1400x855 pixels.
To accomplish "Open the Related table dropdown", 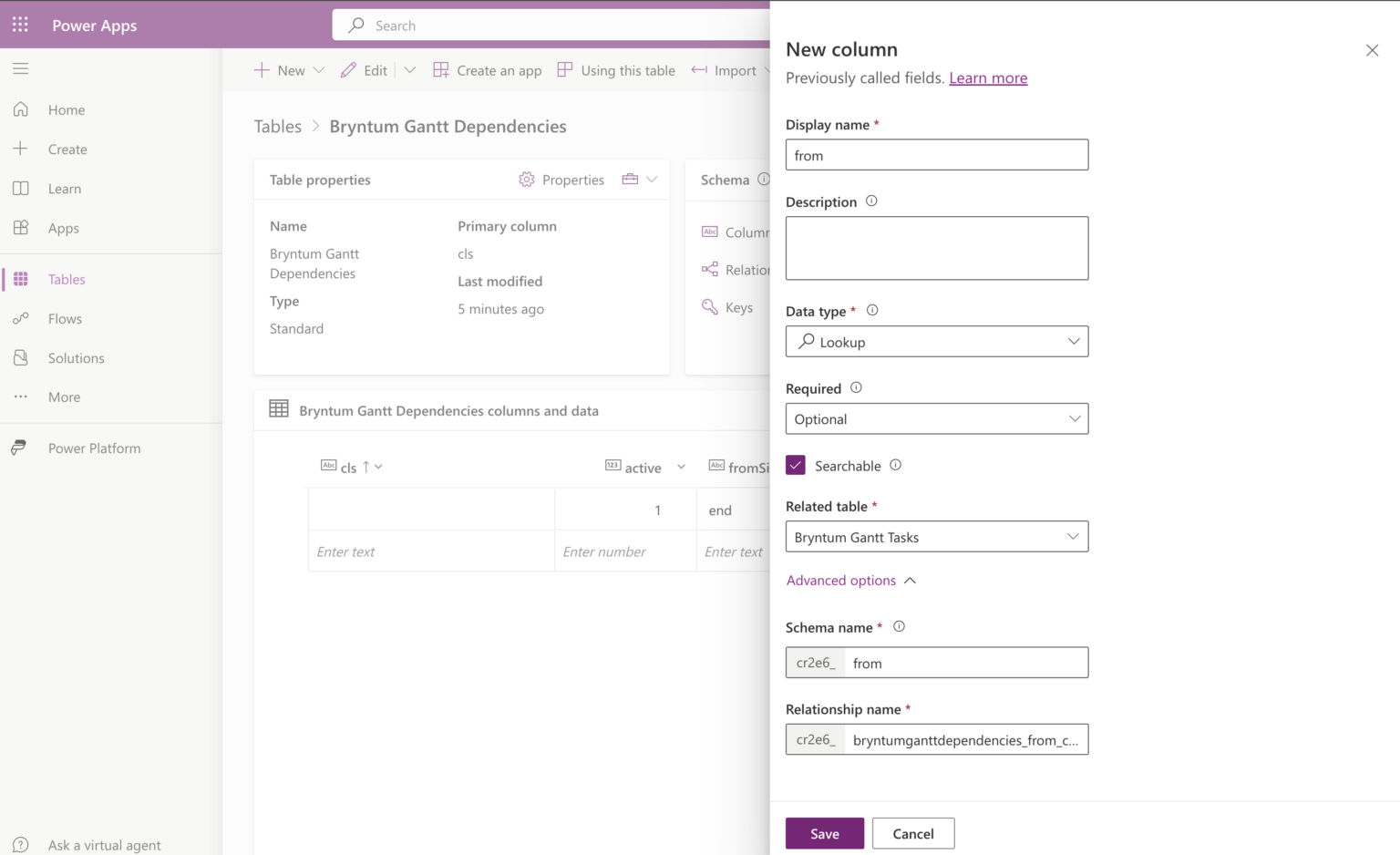I will tap(936, 537).
